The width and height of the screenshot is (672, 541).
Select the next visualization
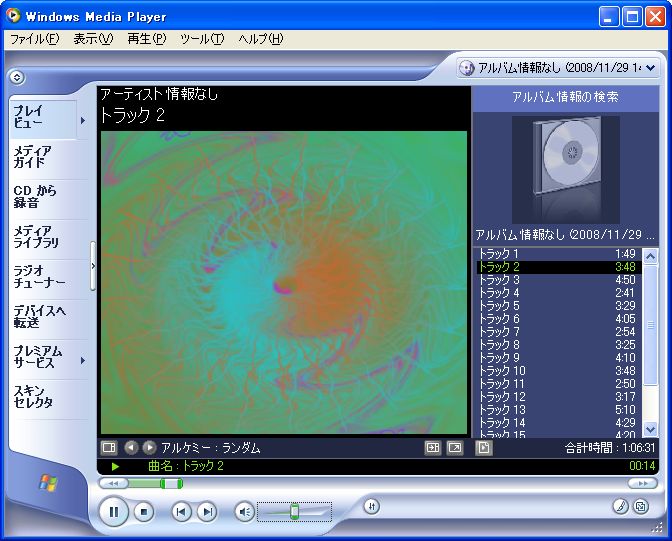[149, 448]
